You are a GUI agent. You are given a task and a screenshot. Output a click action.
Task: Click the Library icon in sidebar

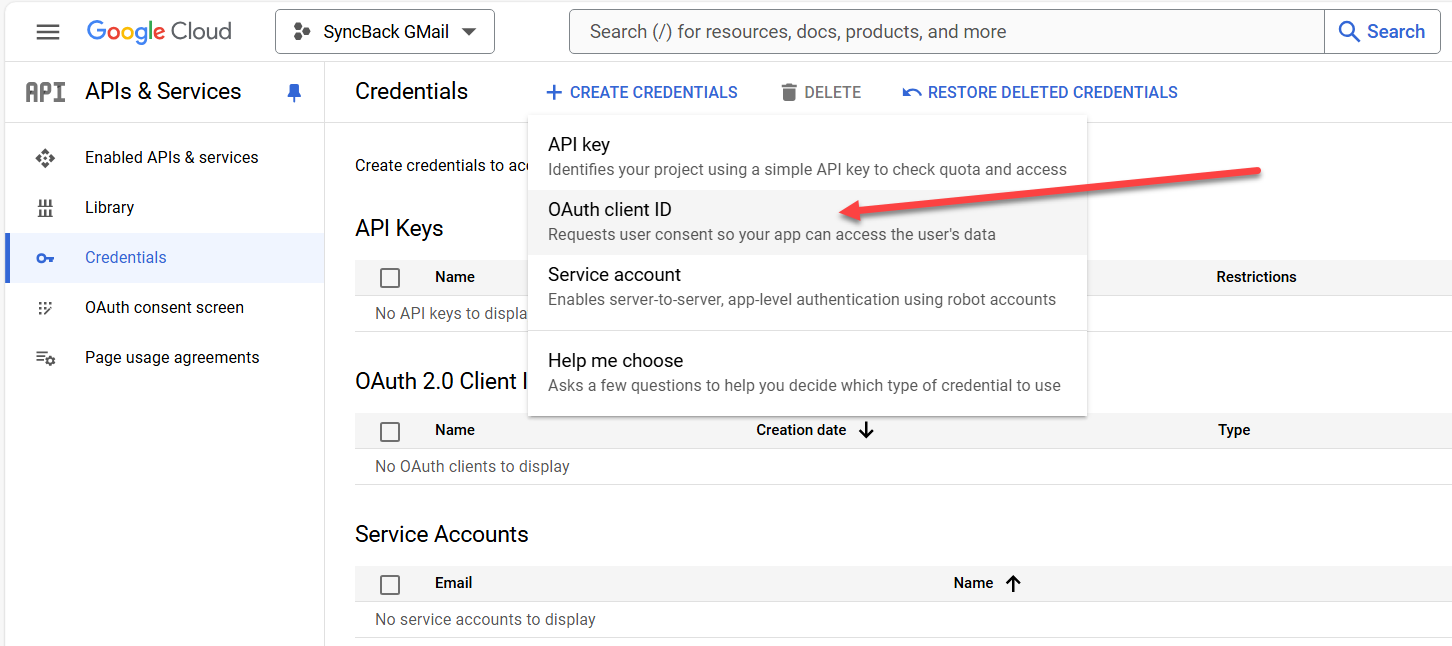45,208
